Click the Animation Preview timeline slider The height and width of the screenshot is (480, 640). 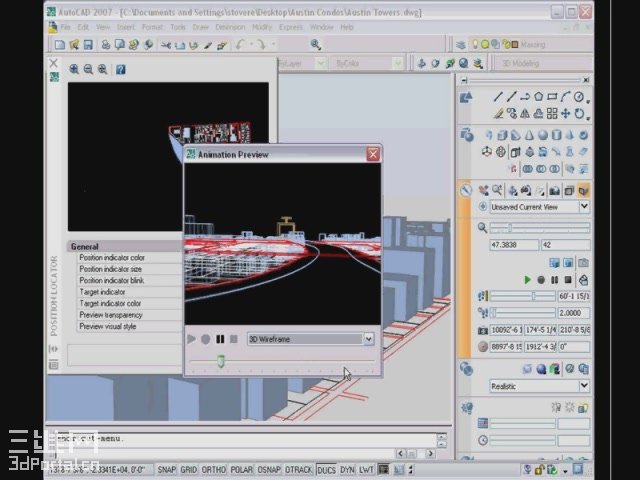tap(282, 361)
